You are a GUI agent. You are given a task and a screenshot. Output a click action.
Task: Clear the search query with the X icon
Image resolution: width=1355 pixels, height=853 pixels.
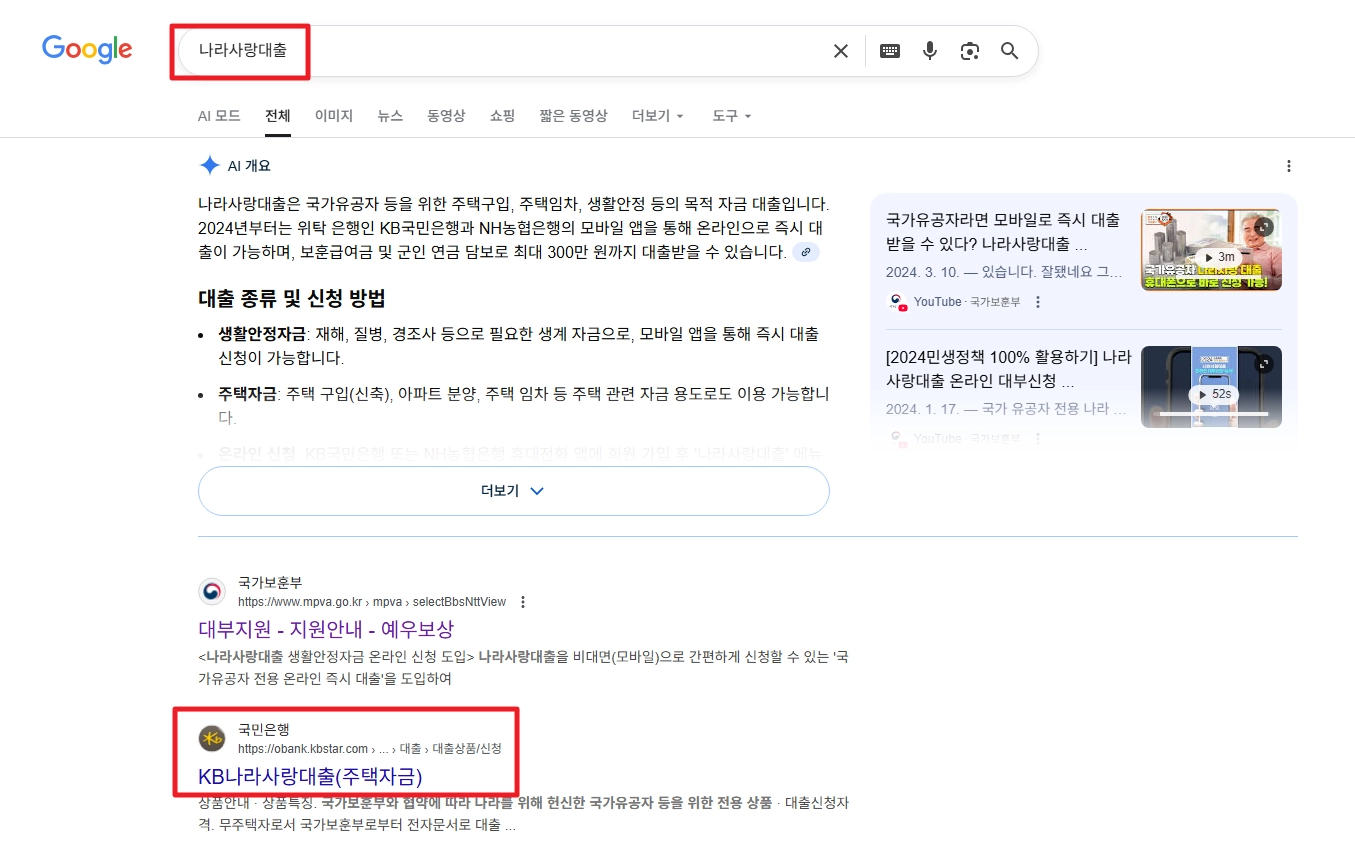tap(841, 50)
